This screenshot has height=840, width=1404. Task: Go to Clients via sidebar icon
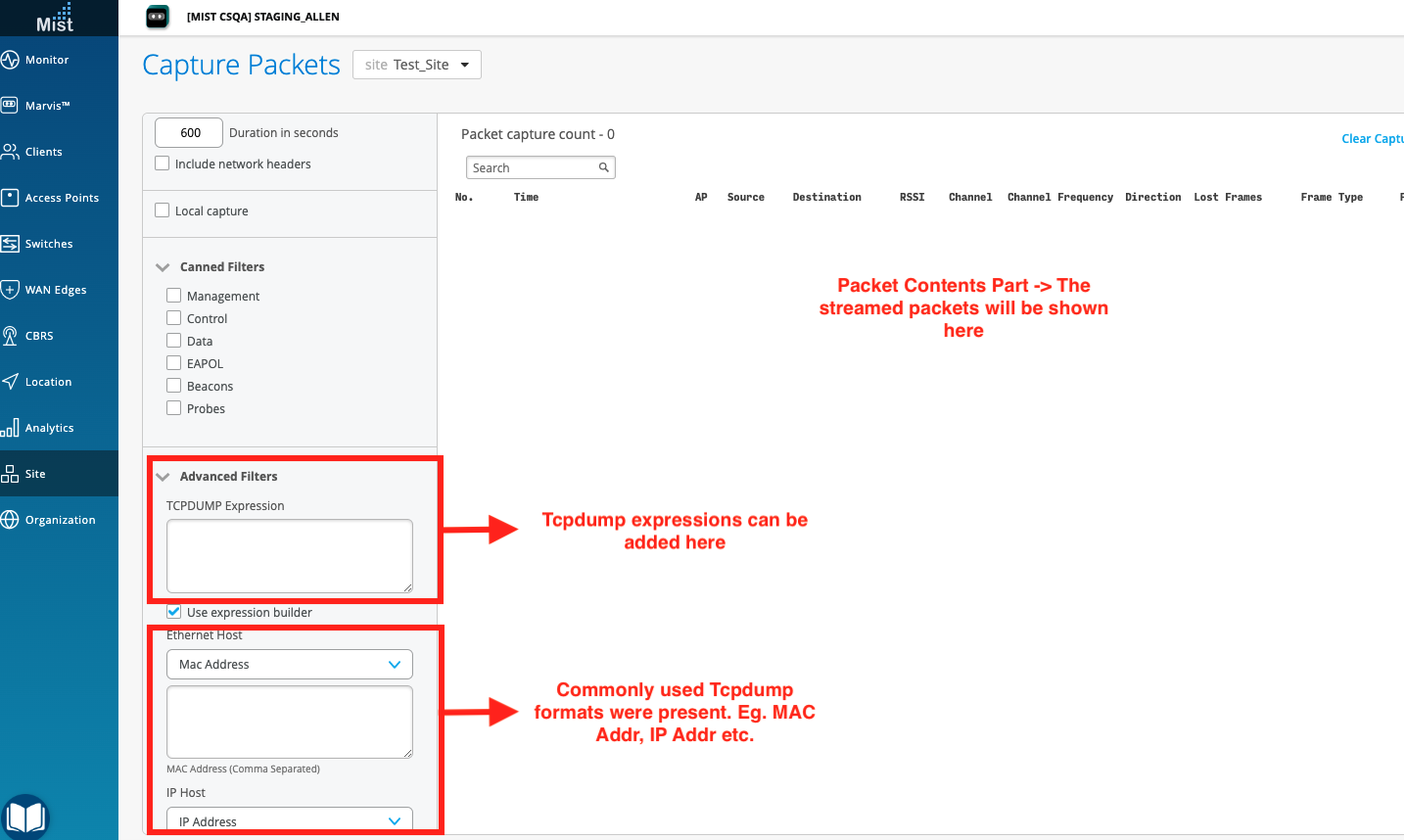(x=10, y=152)
